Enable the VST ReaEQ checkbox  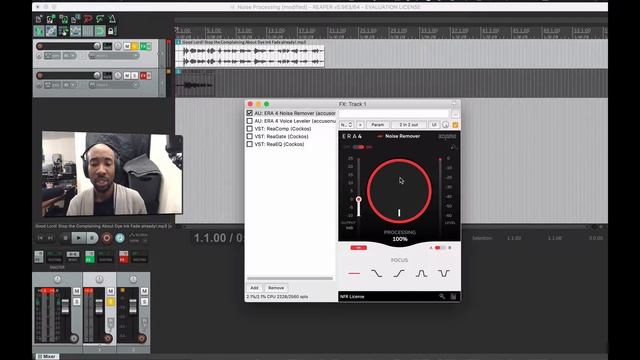click(249, 144)
